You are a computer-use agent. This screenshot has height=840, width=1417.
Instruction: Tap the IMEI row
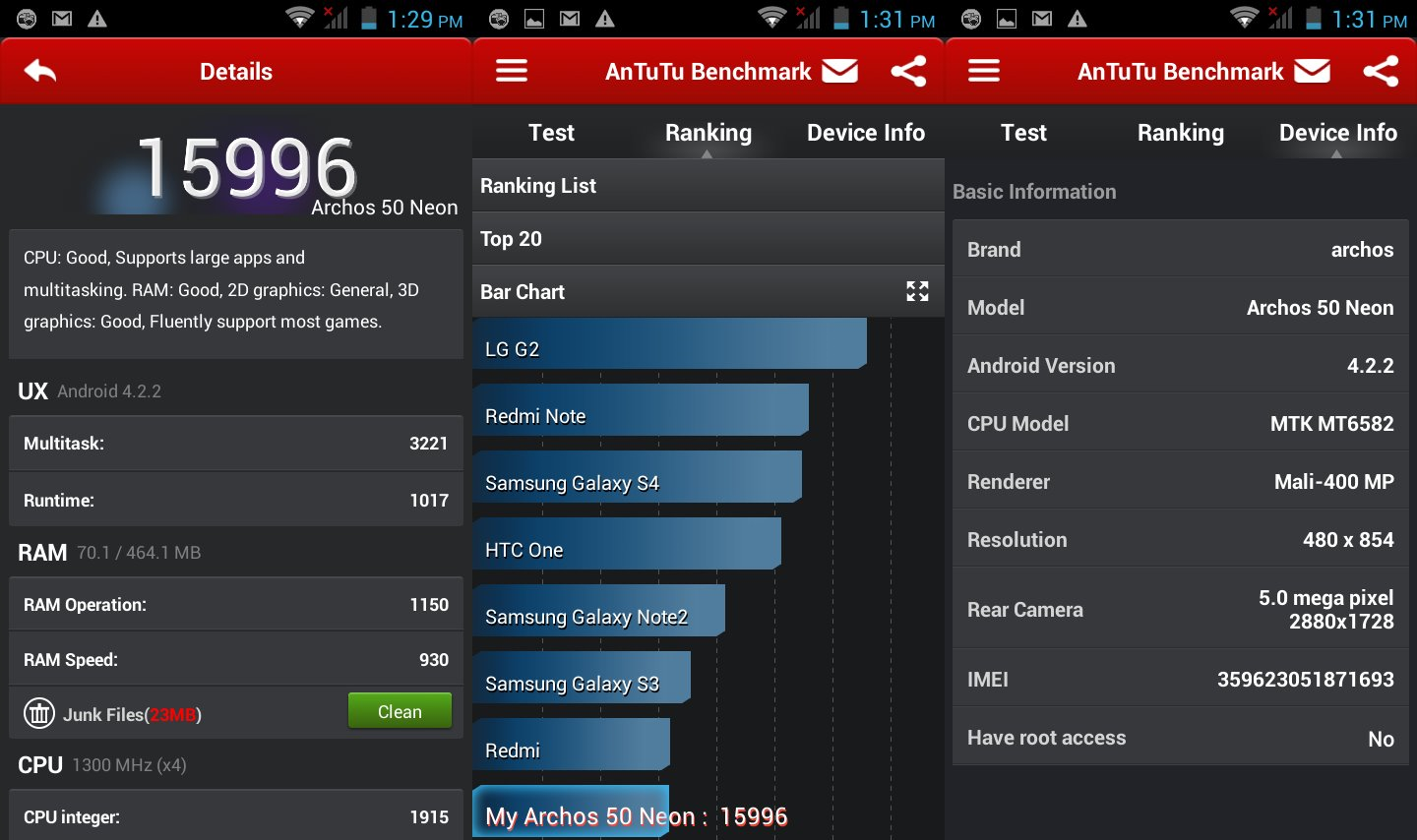tap(1181, 679)
